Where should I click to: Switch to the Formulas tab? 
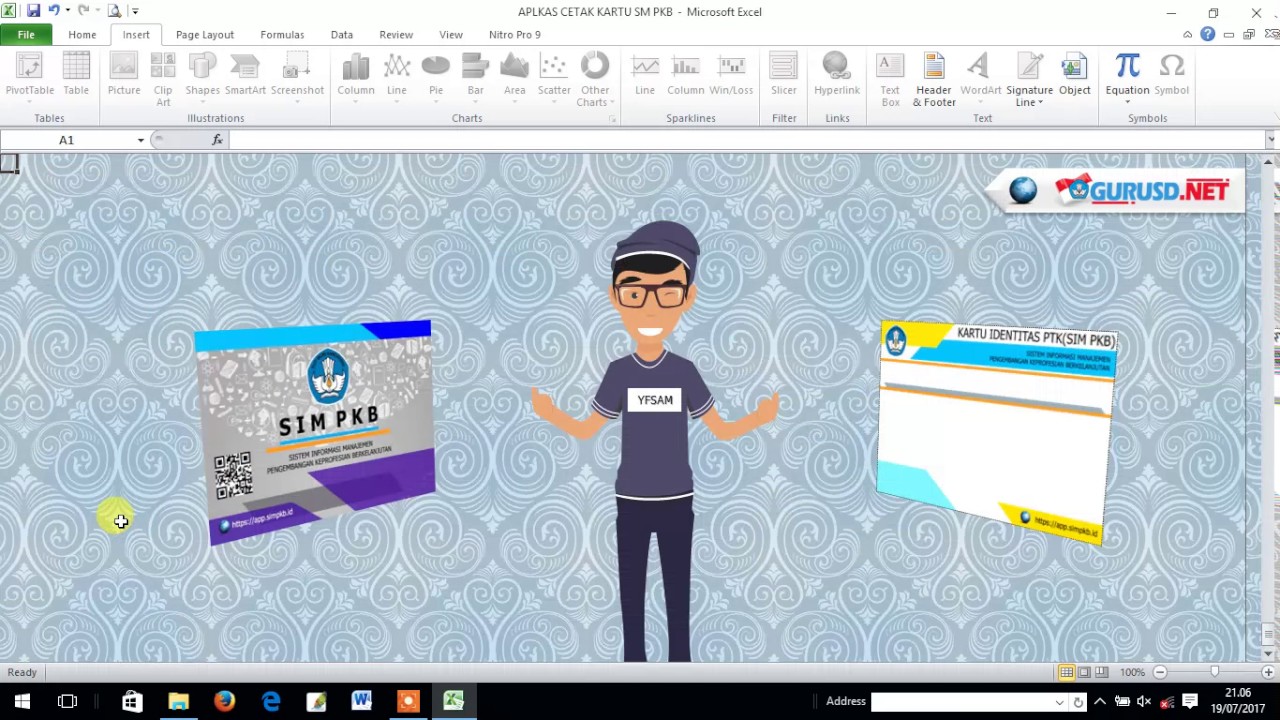[x=282, y=35]
